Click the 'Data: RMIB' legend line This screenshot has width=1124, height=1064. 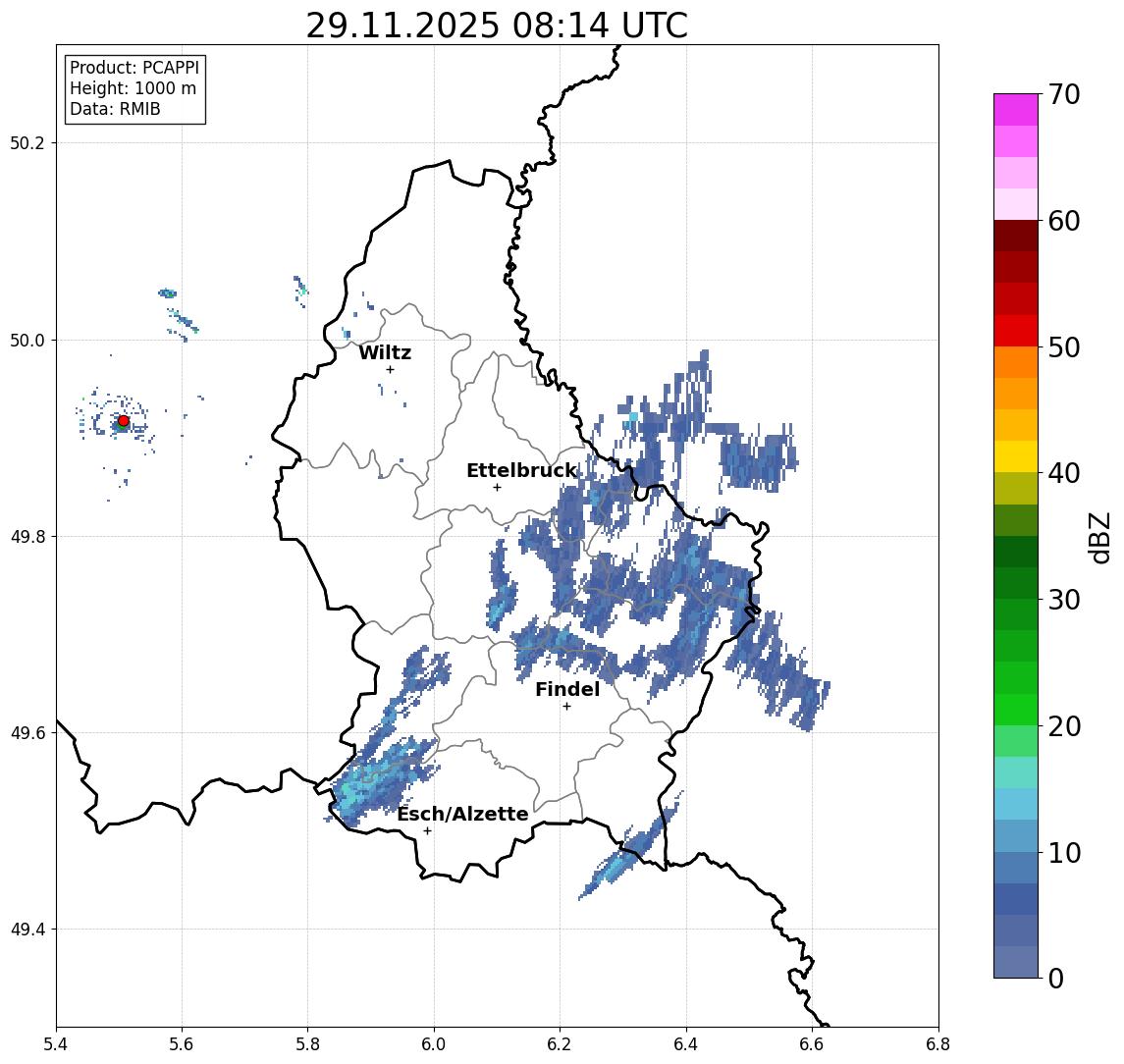[115, 109]
